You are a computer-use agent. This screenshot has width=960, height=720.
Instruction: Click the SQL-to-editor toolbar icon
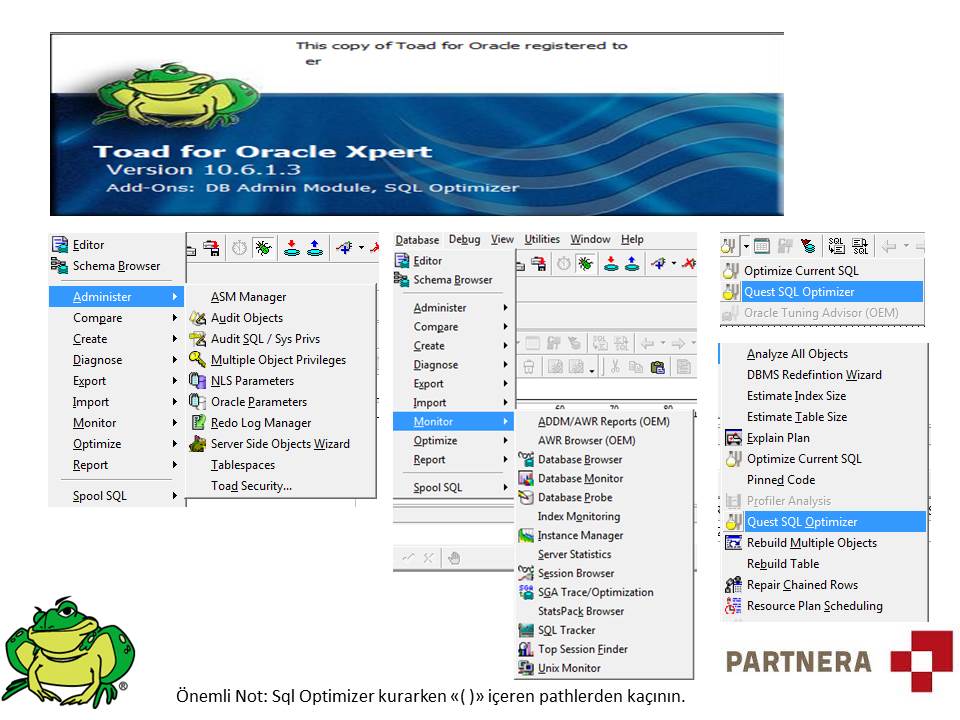tap(836, 246)
